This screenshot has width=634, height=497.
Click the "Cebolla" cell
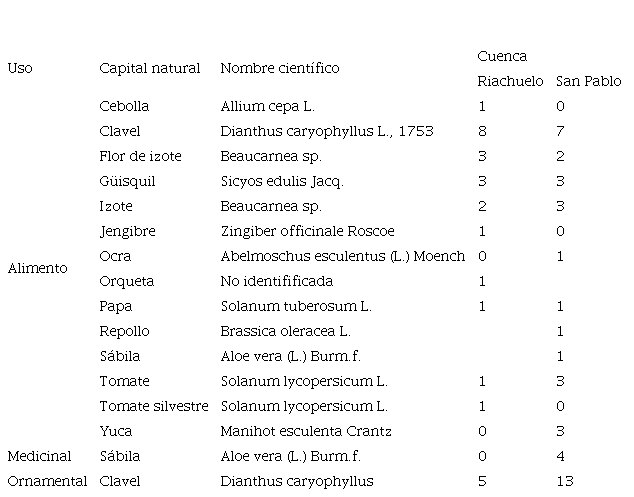click(124, 106)
